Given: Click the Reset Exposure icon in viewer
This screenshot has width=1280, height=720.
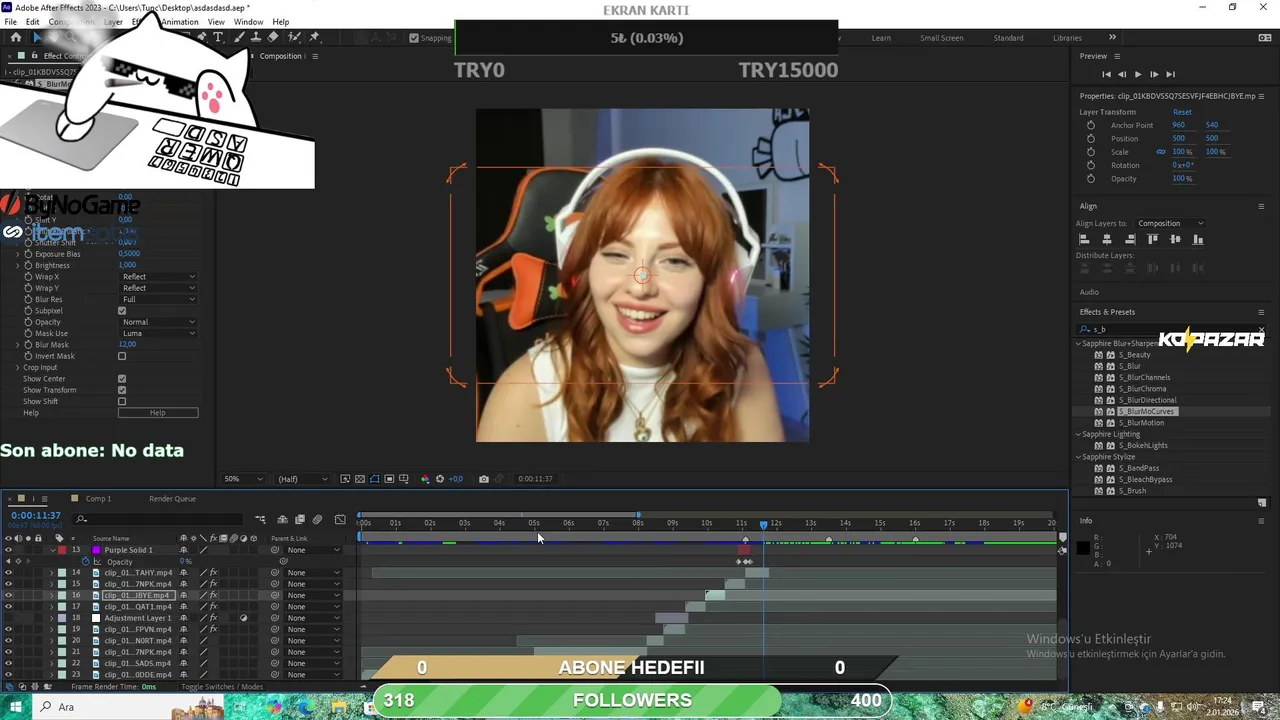Looking at the screenshot, I should coord(440,479).
